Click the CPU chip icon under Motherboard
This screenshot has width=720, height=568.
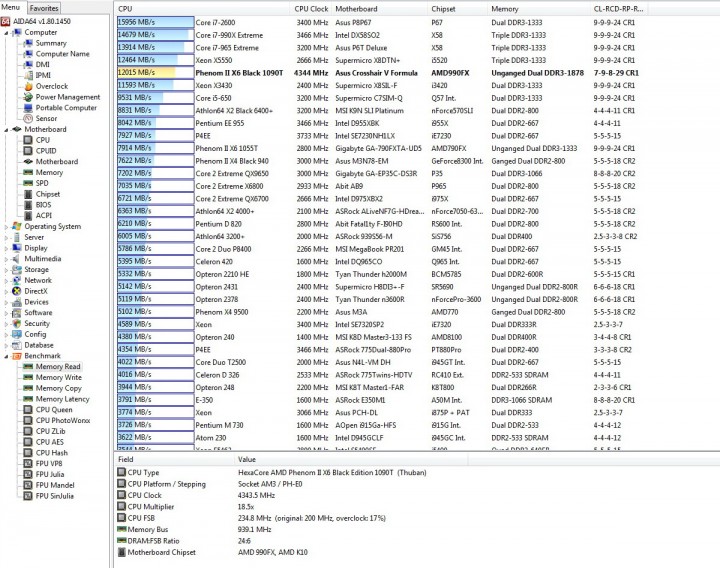click(28, 140)
